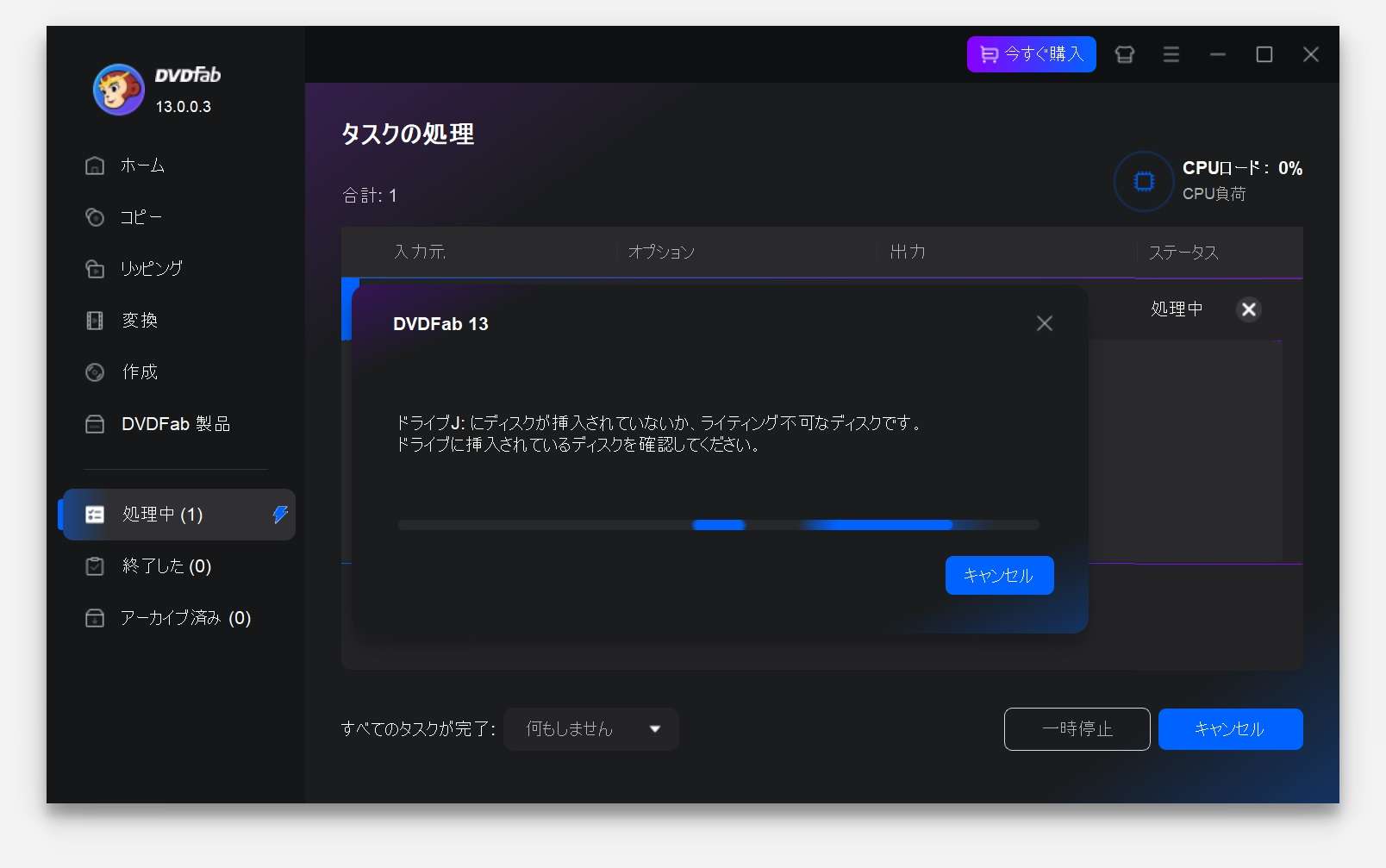1386x868 pixels.
Task: Click the list icon beside 処理中
Action: (x=95, y=515)
